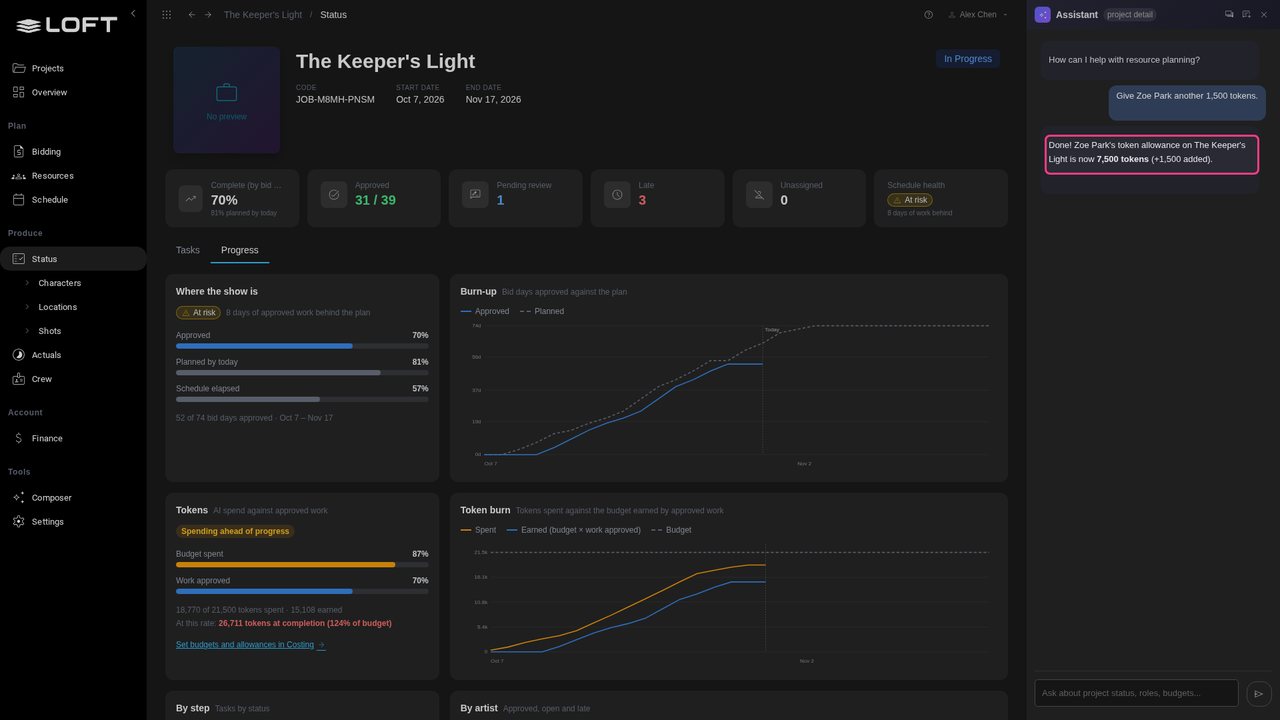Click the No preview project thumbnail
Screen dimensions: 1280x720
pyautogui.click(x=227, y=100)
